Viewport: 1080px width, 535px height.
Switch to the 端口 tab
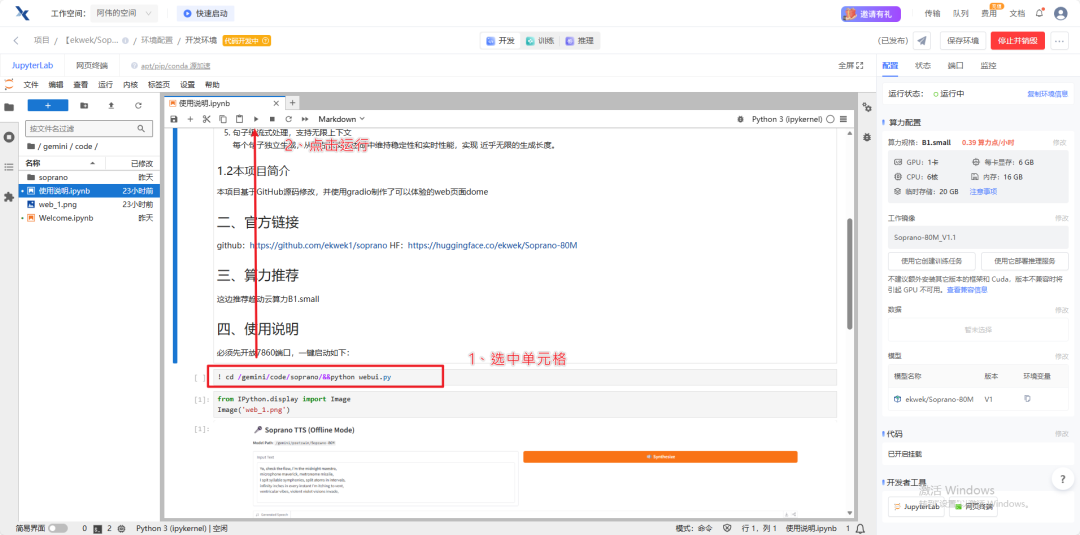click(955, 65)
